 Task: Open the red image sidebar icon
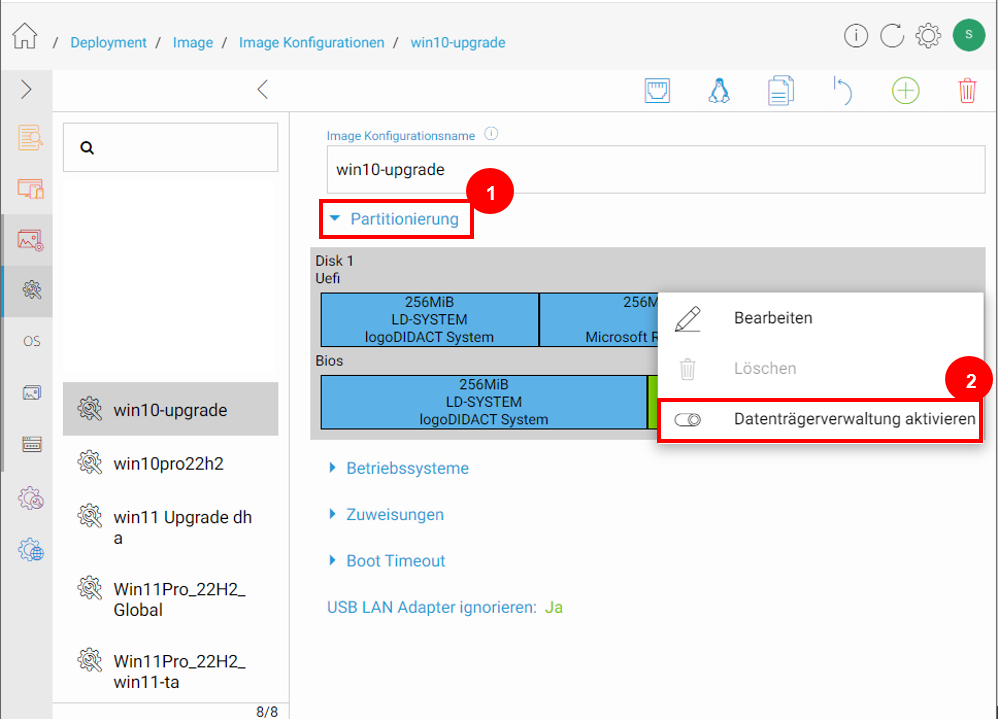tap(31, 240)
